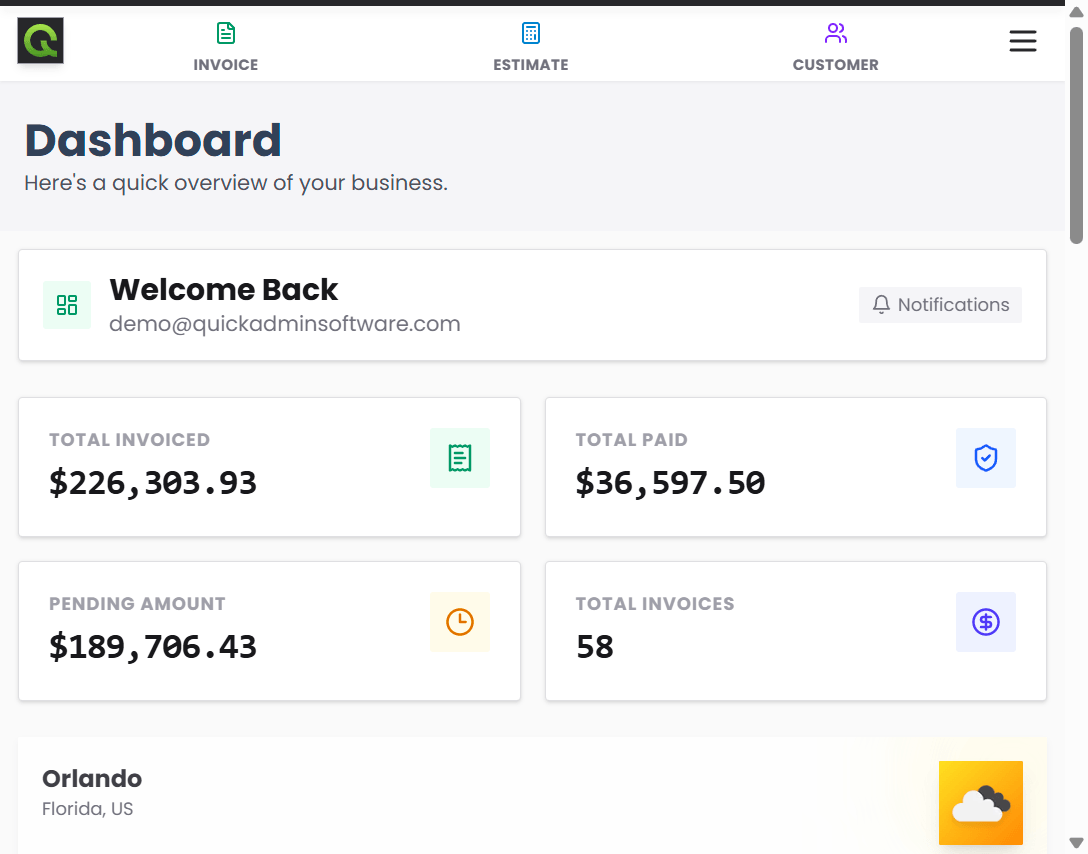Open the Estimate calculator icon
The width and height of the screenshot is (1088, 854).
(x=531, y=33)
